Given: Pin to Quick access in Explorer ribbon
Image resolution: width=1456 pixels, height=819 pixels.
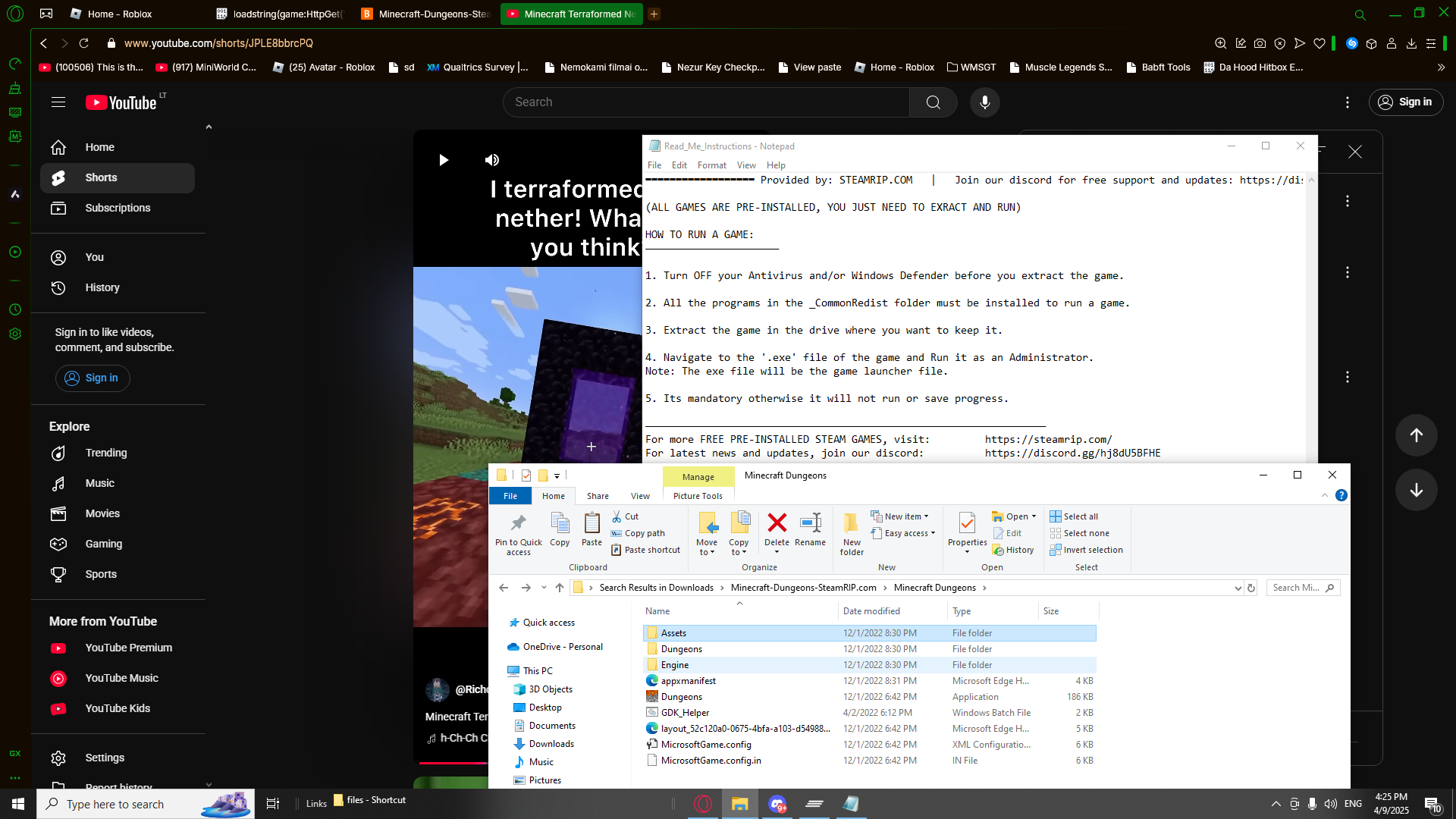Looking at the screenshot, I should pos(519,534).
